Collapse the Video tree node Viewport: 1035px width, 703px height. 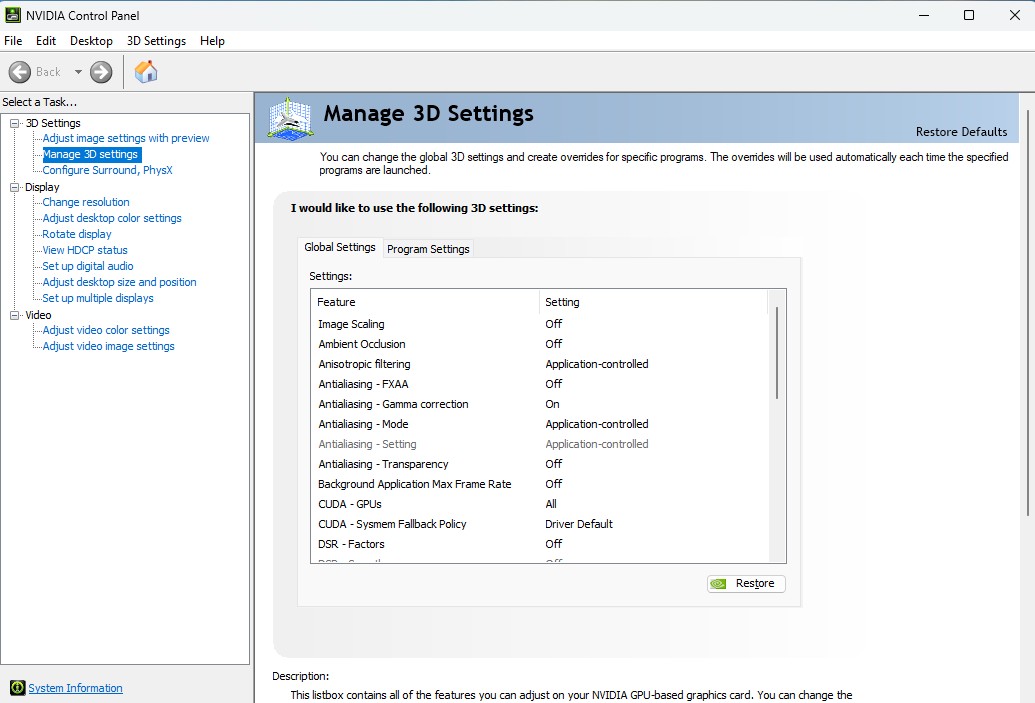coord(15,316)
